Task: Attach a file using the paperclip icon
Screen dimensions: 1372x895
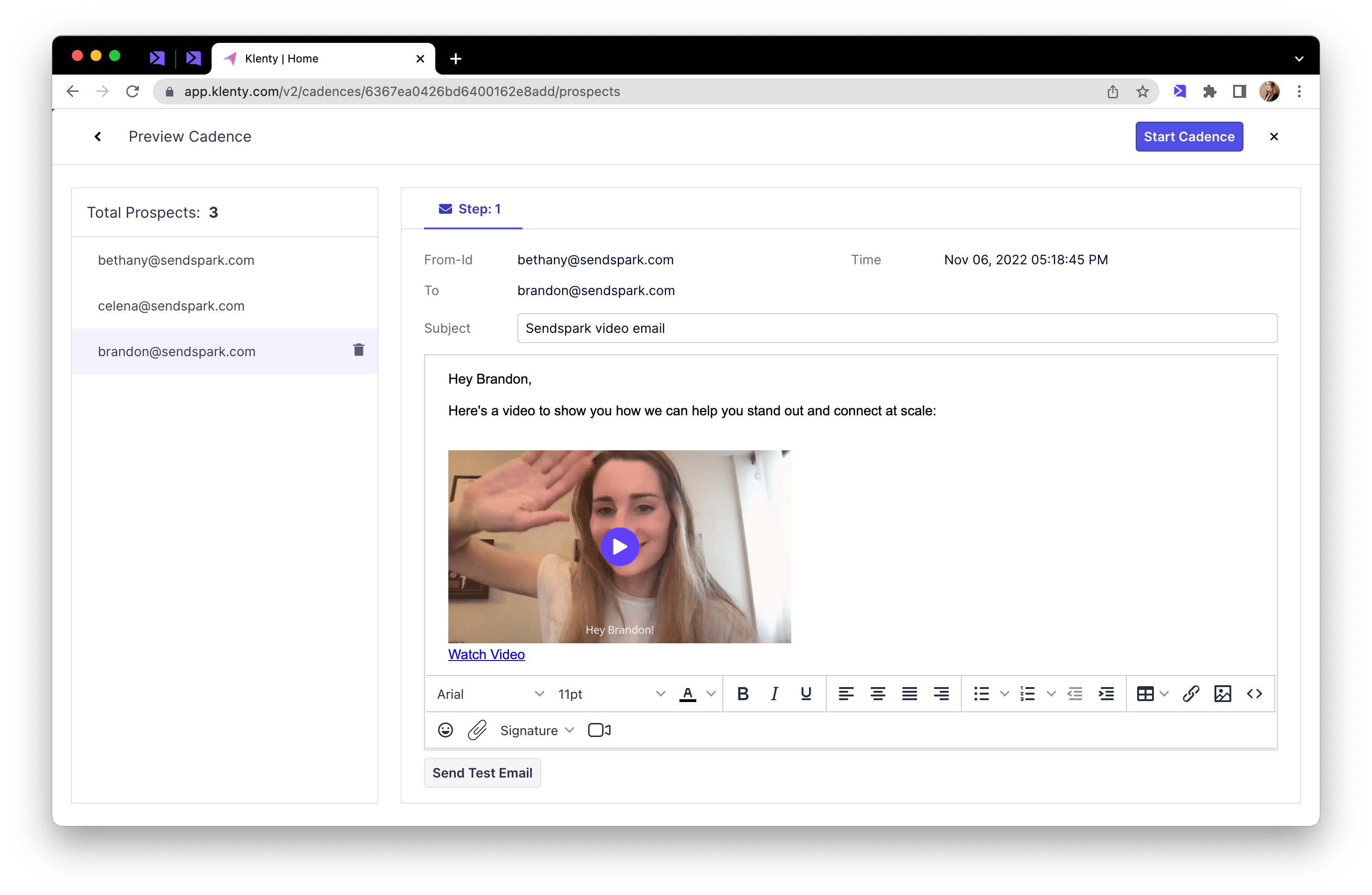Action: 477,730
